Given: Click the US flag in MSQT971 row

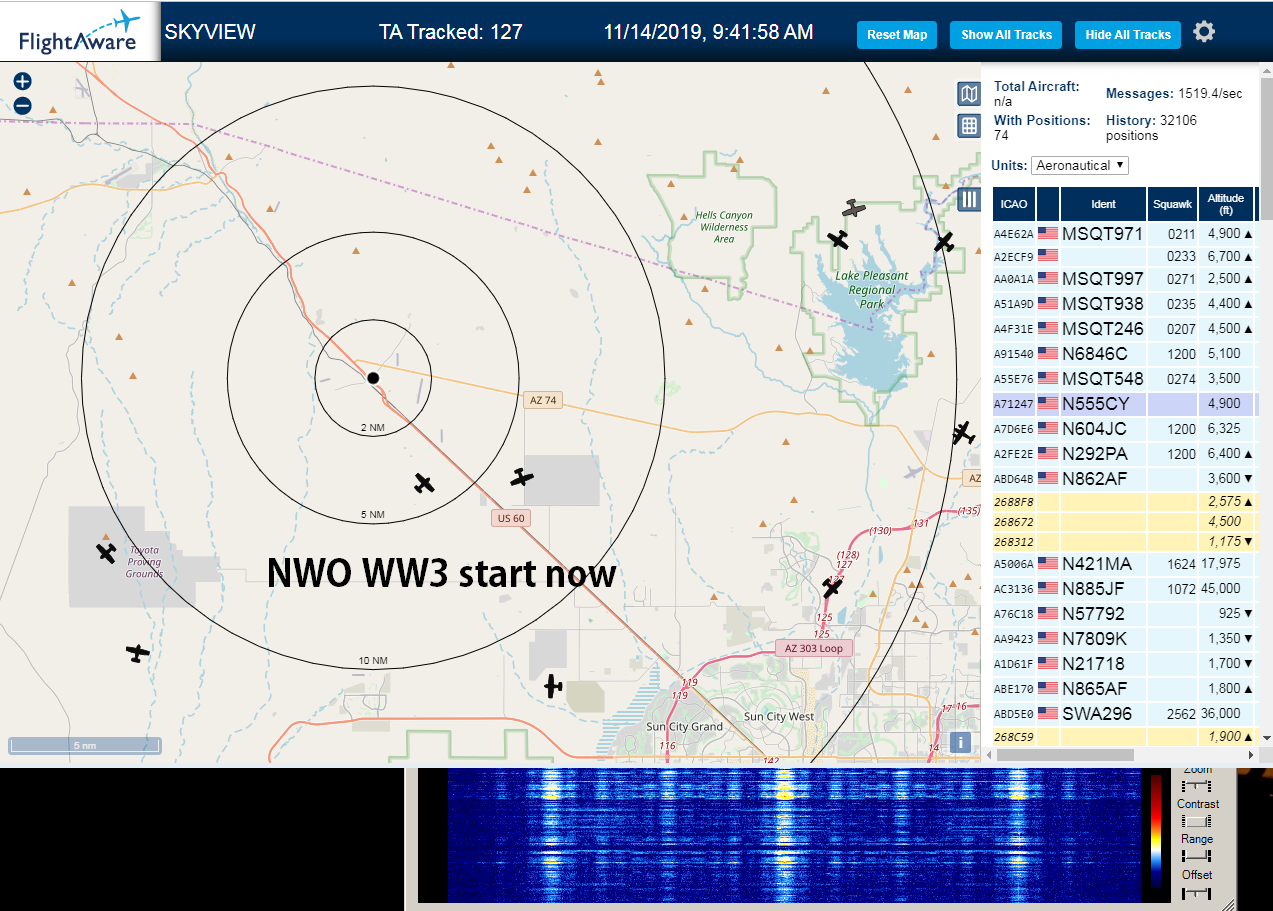Looking at the screenshot, I should [x=1048, y=233].
